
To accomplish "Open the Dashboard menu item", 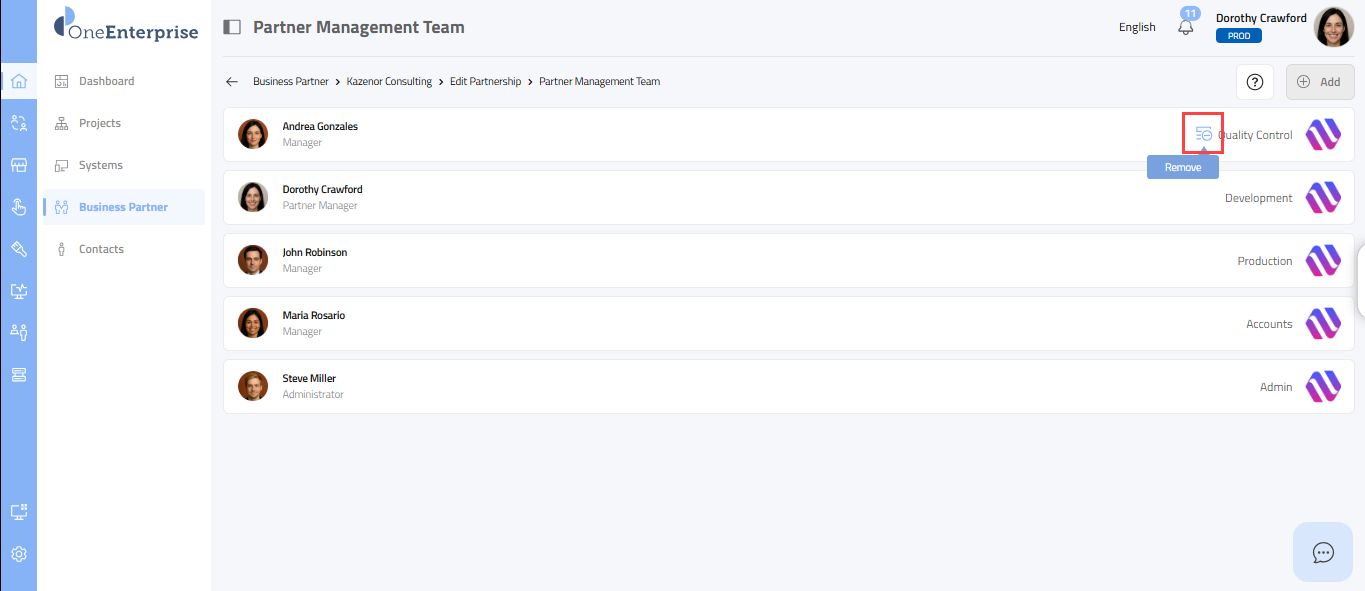I will (106, 81).
